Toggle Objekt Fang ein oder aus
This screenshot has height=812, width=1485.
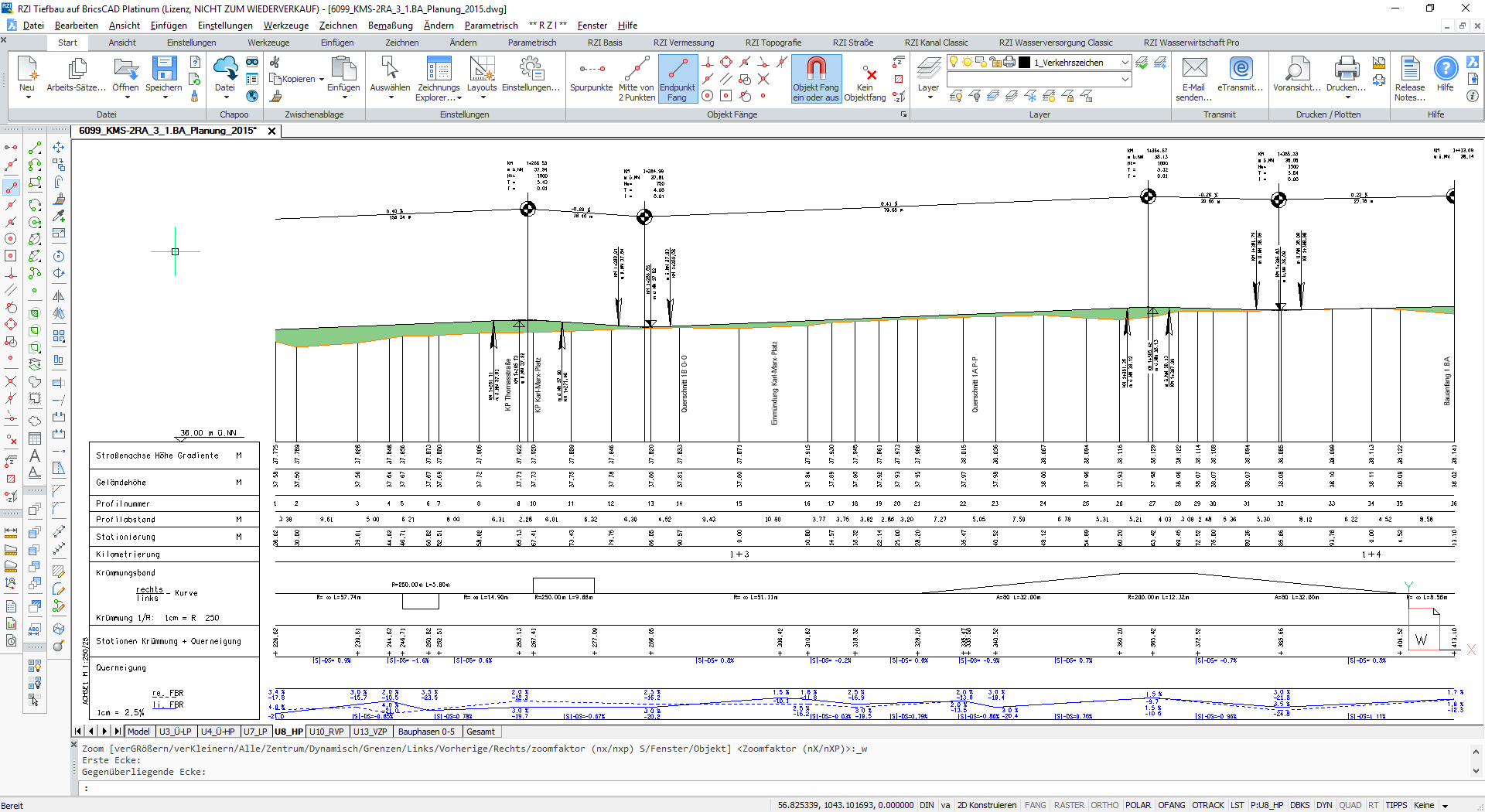click(x=816, y=78)
